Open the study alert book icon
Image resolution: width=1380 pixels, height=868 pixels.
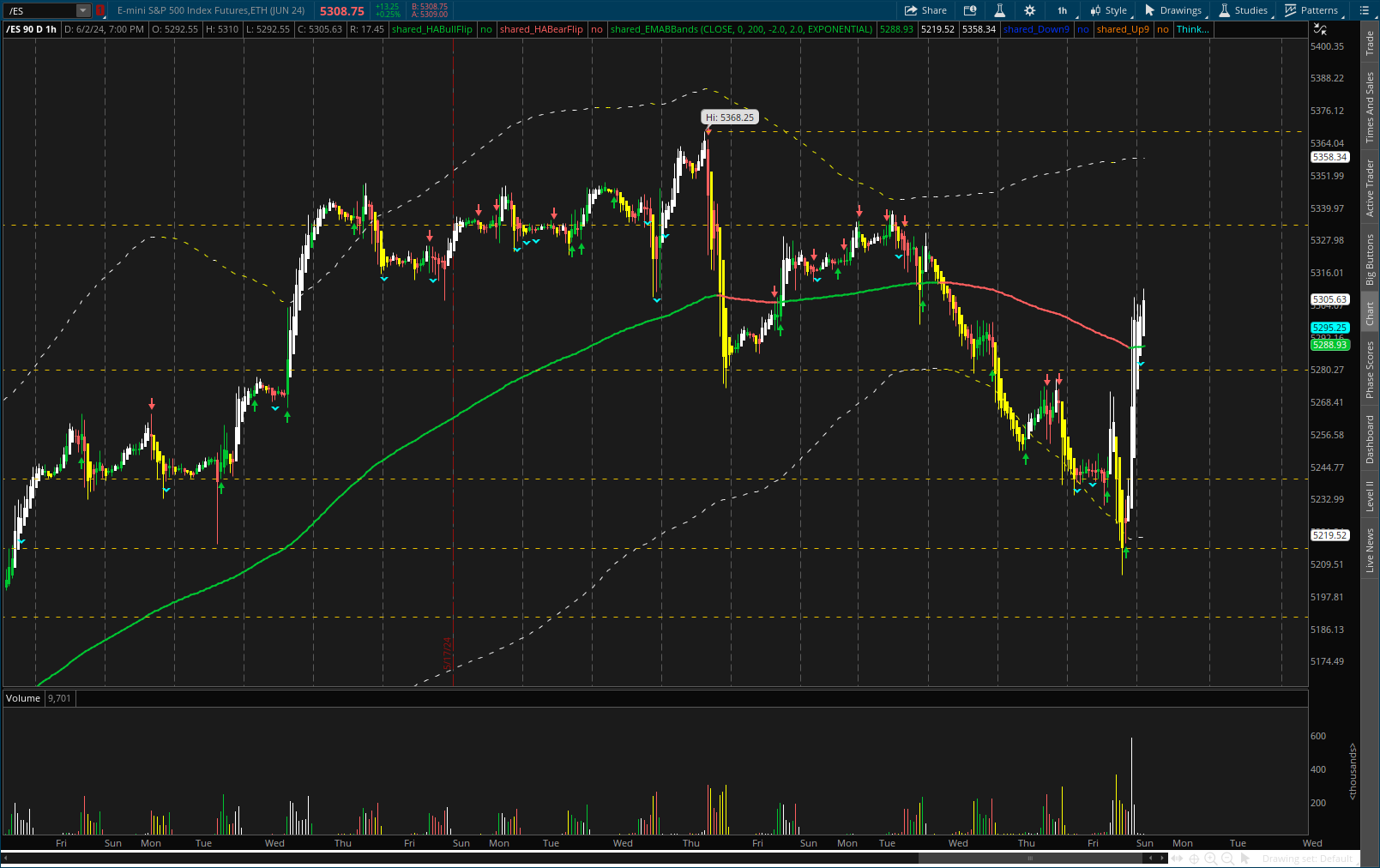point(970,10)
